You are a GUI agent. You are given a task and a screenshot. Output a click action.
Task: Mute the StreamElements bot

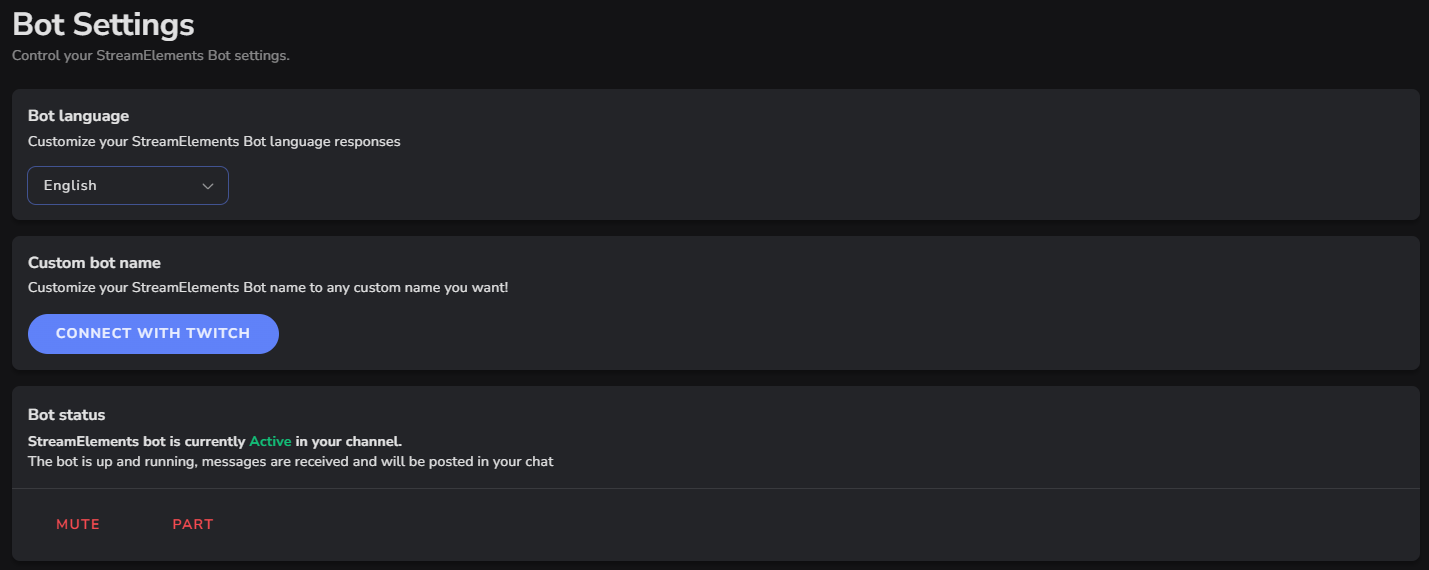coord(78,525)
